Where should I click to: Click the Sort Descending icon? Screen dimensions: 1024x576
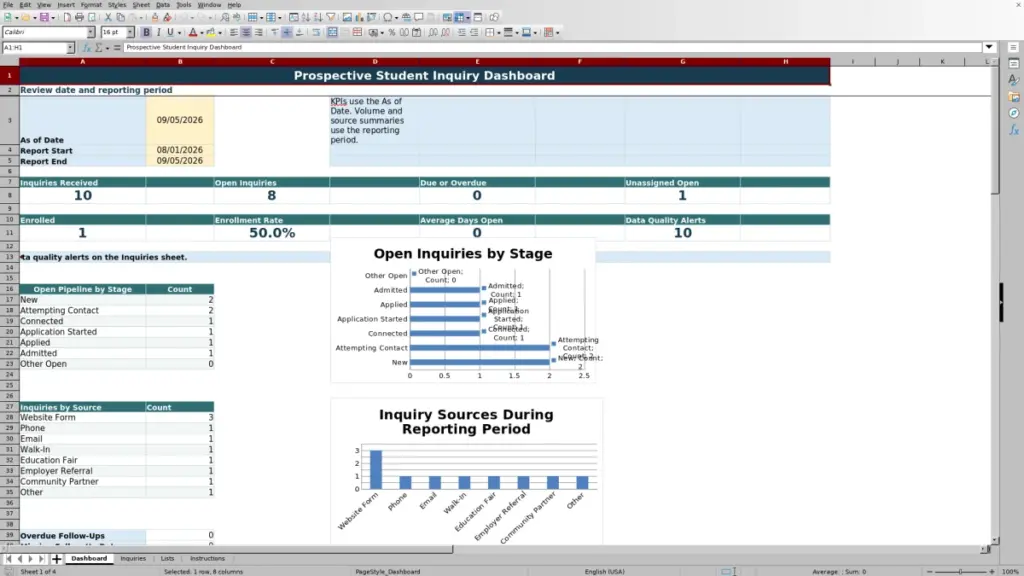317,17
